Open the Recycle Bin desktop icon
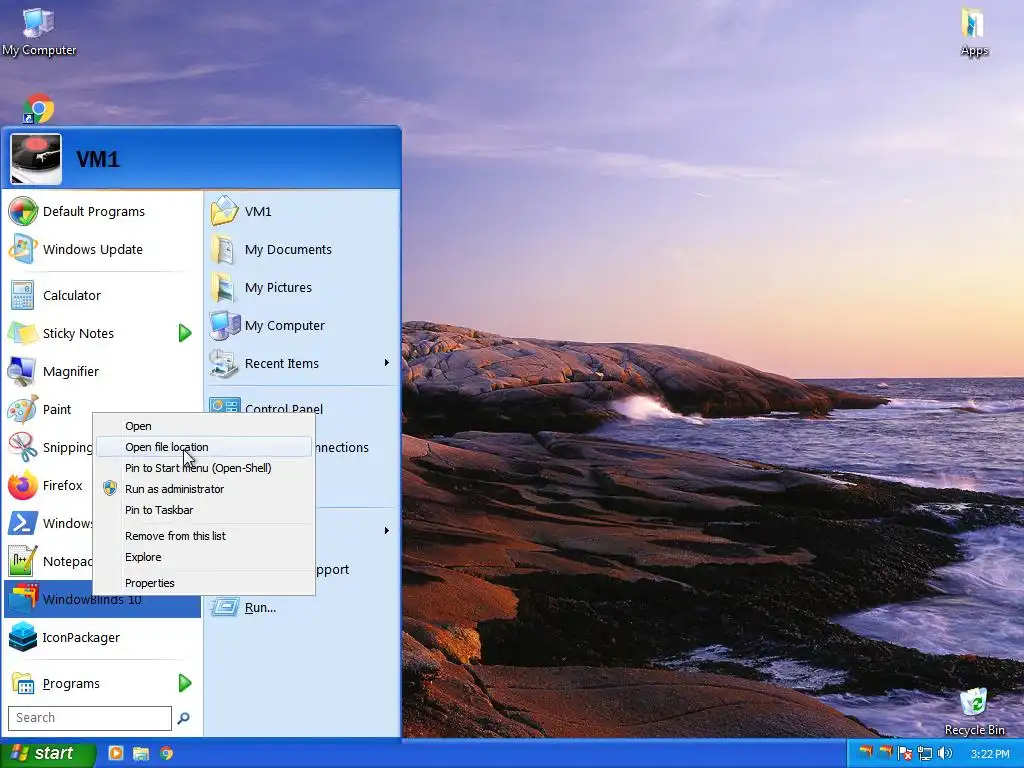This screenshot has width=1024, height=768. point(974,712)
